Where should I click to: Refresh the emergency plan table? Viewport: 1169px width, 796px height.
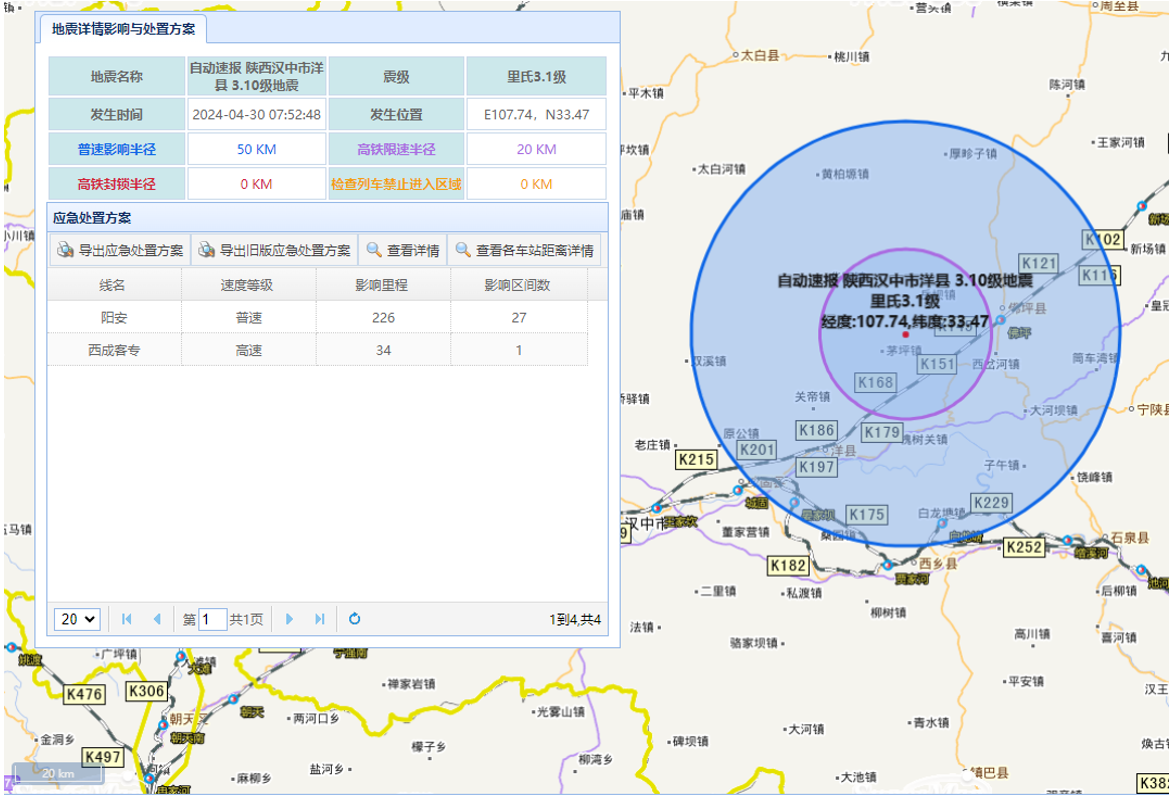tap(355, 619)
